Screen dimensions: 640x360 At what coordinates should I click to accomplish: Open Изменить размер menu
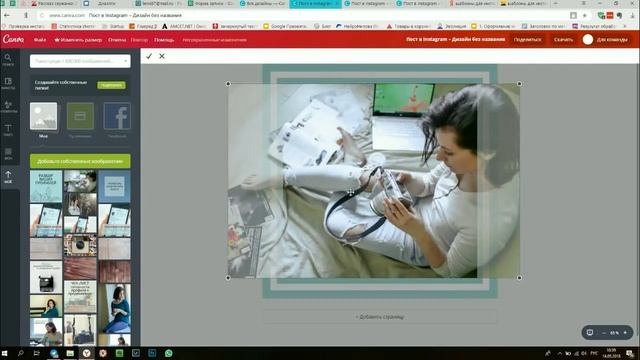(x=78, y=40)
